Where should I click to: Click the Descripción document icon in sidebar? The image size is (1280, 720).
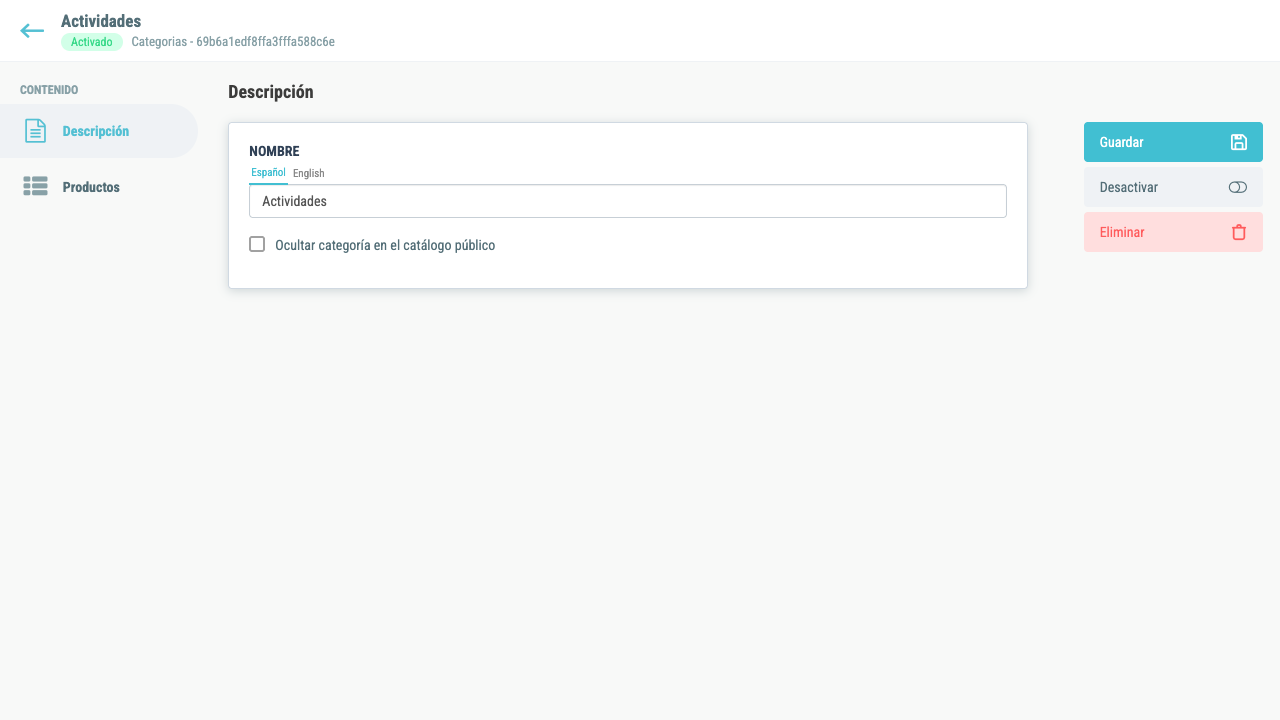click(x=35, y=131)
